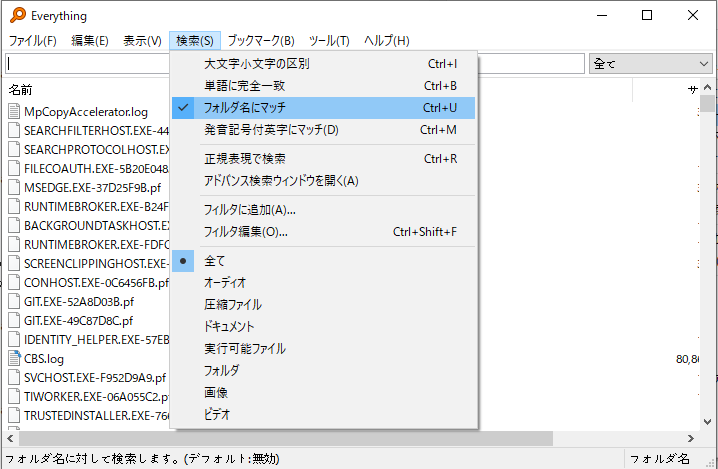Screen dimensions: 718x469
Task: Click the Everything magnifier app icon
Action: [18, 15]
